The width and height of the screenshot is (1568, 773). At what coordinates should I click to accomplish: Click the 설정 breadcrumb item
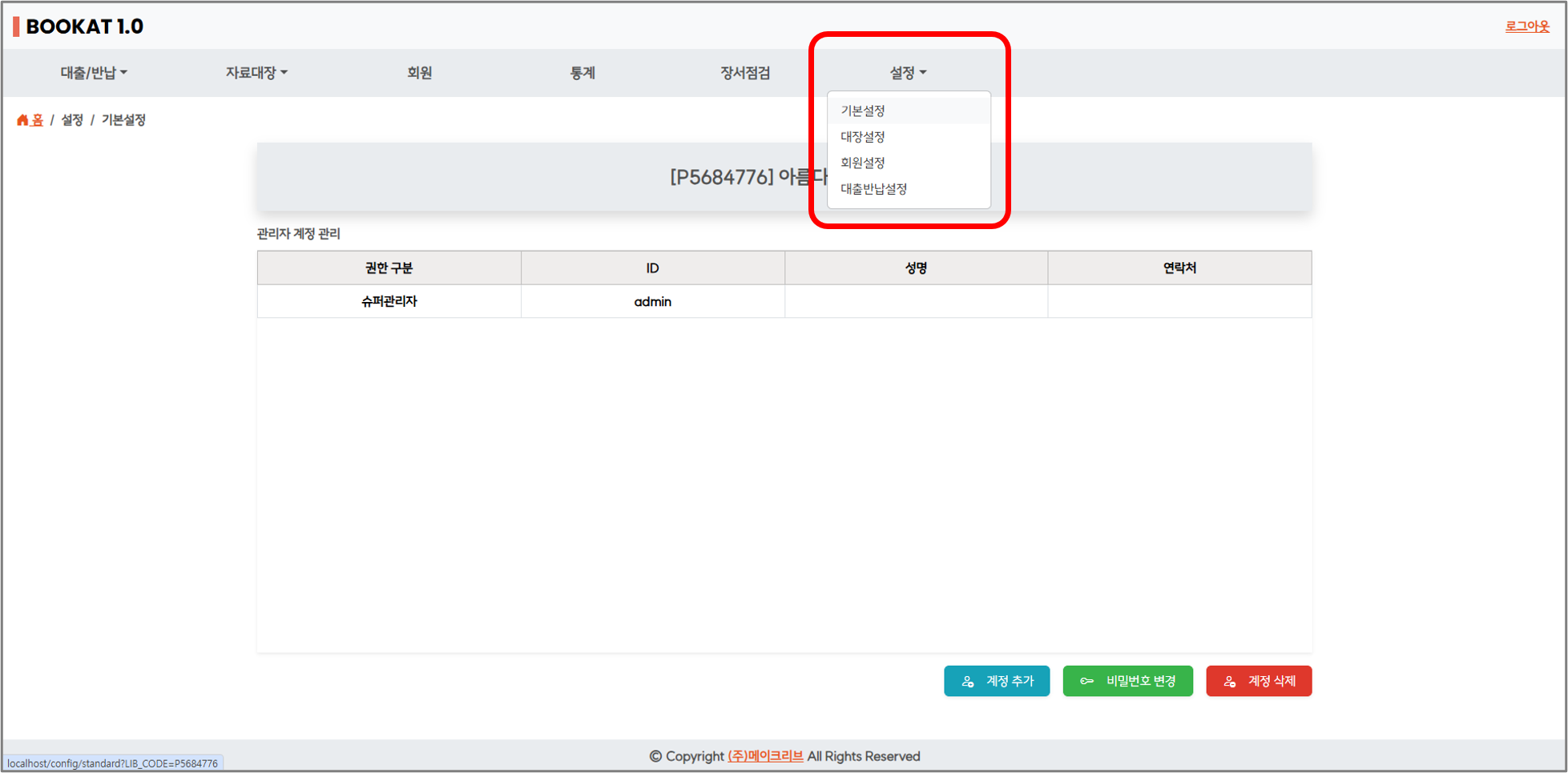72,120
